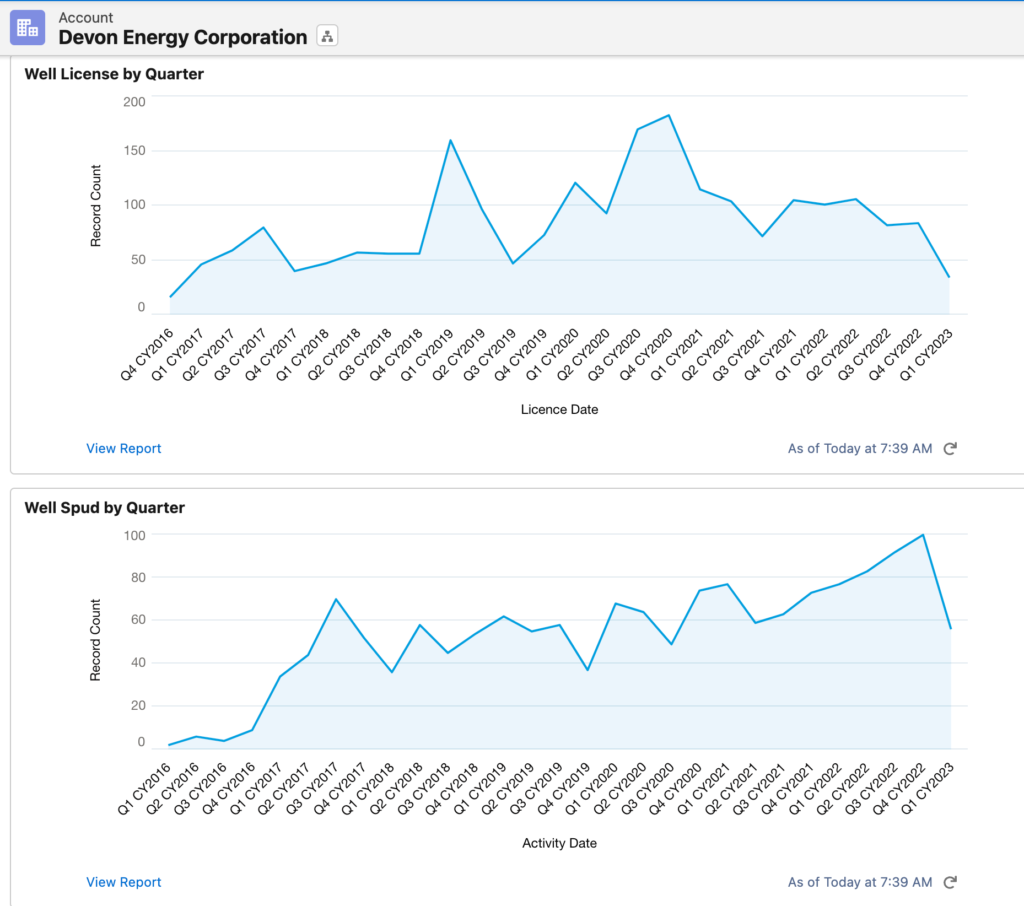Screen dimensions: 1024x906
Task: Open View Report for Well Spud chart
Action: tap(123, 882)
